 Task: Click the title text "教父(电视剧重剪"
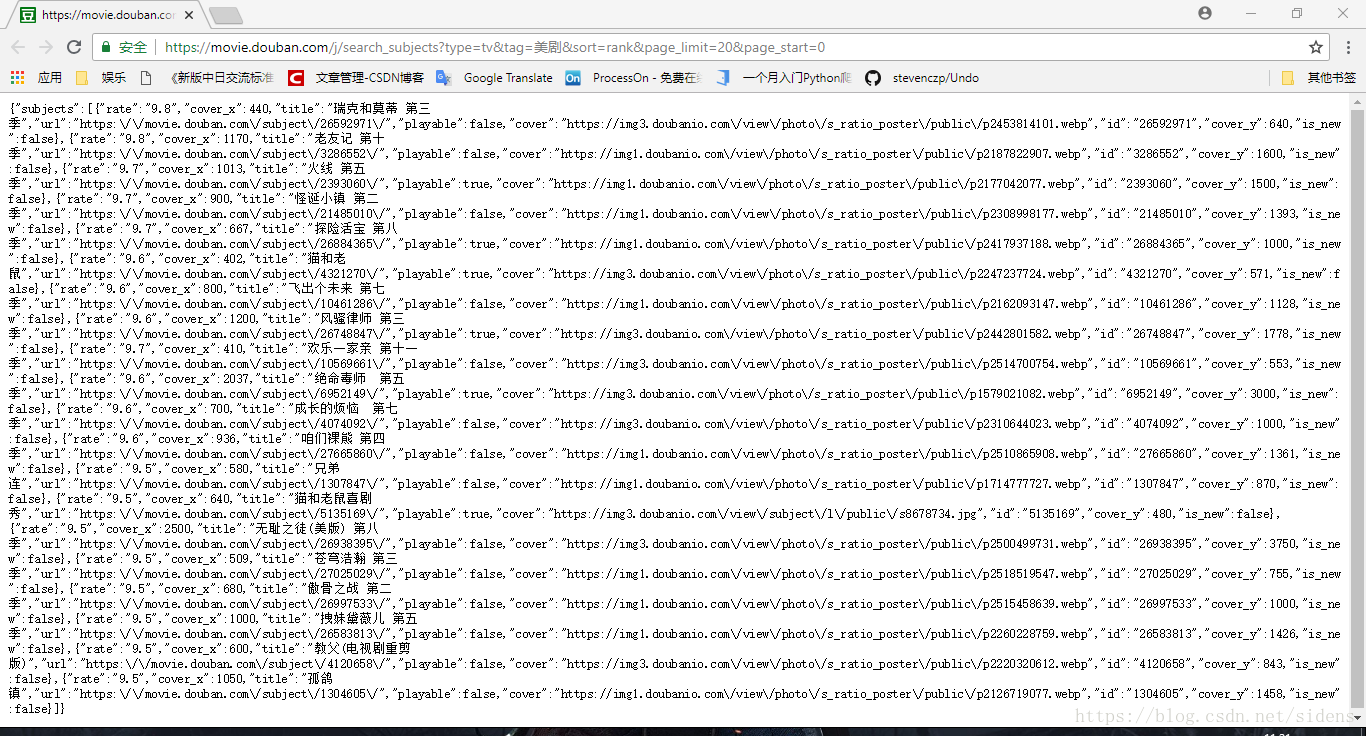tap(363, 648)
